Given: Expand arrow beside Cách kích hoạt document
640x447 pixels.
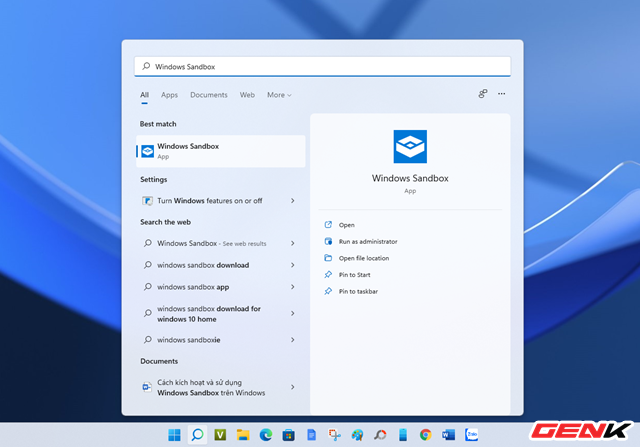Looking at the screenshot, I should [x=293, y=387].
